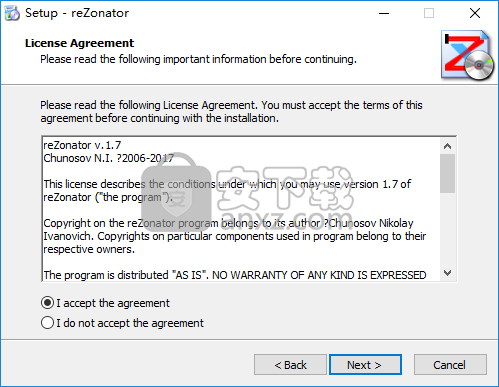The image size is (499, 387).
Task: Click the reZonator v.1.7 line in license
Action: point(82,145)
